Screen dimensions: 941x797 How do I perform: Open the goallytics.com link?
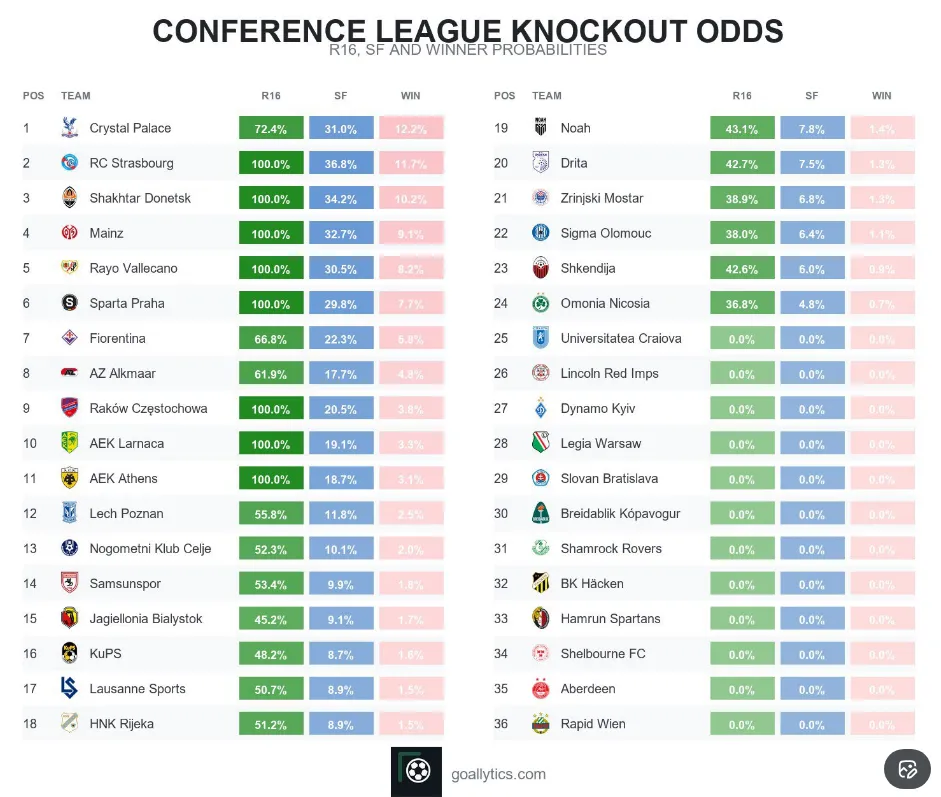[498, 773]
